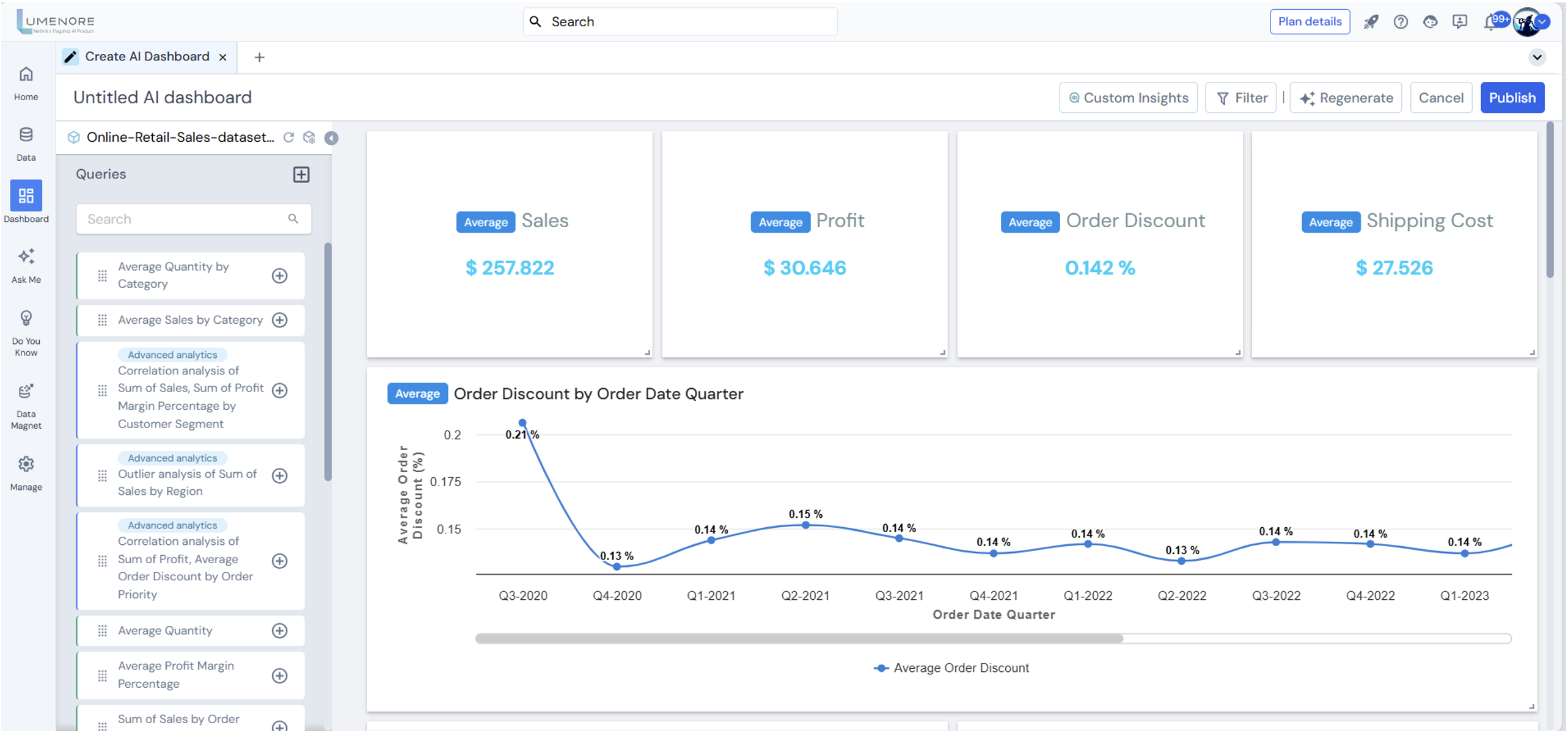Select the Create AI Dashboard tab

tap(147, 57)
